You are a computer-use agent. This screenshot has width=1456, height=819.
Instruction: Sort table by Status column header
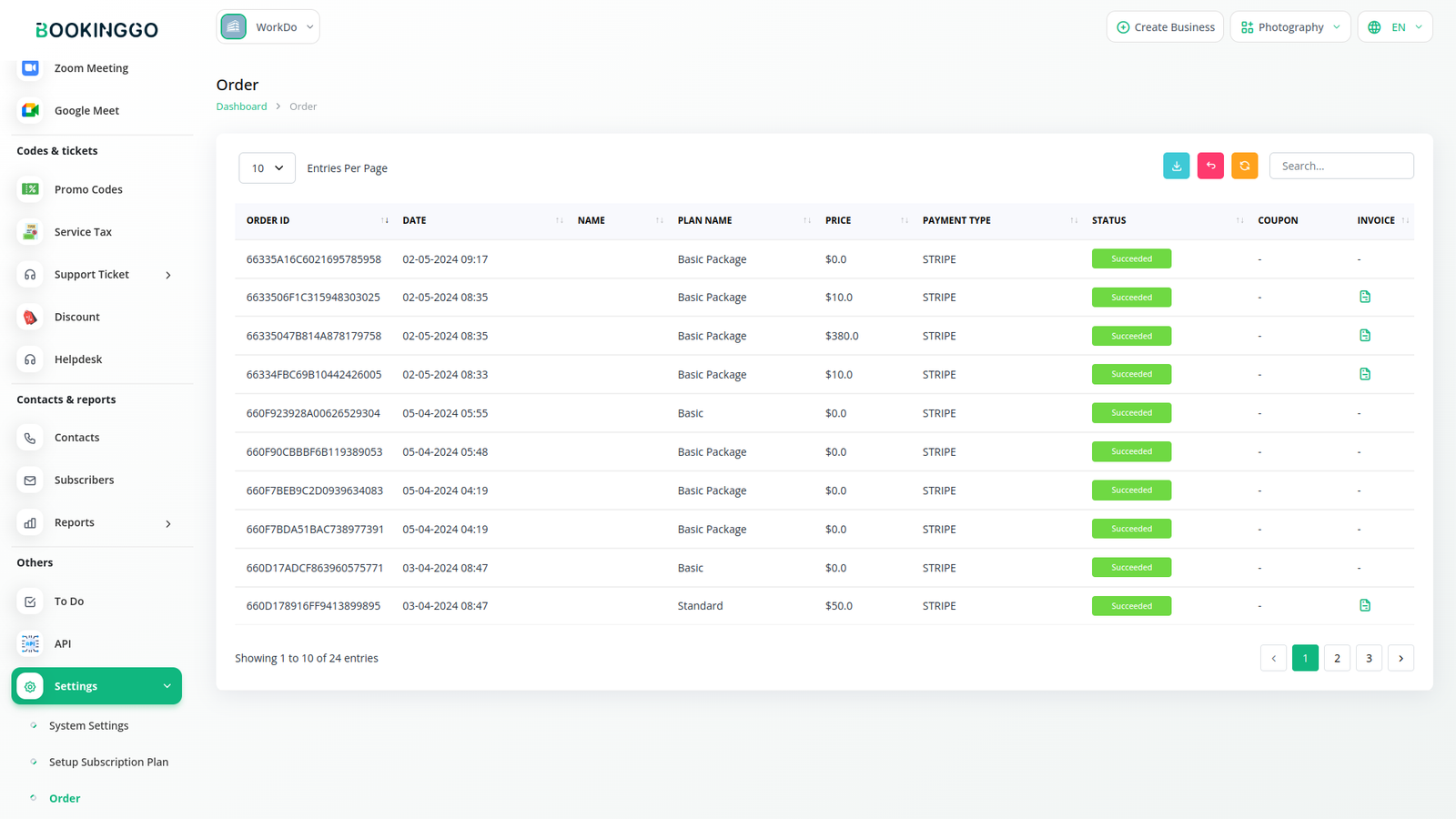click(1108, 220)
